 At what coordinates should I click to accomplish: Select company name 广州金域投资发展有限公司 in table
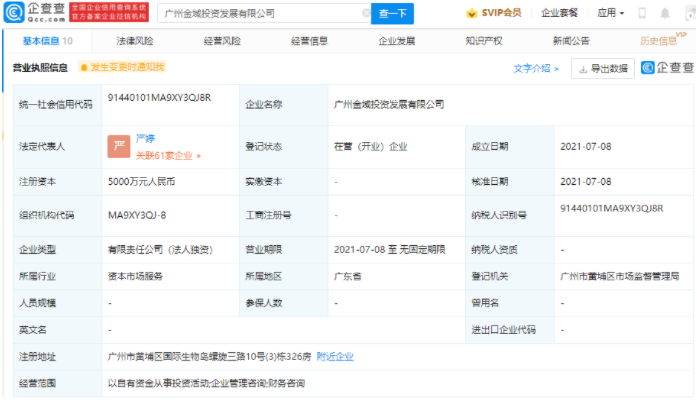(389, 105)
